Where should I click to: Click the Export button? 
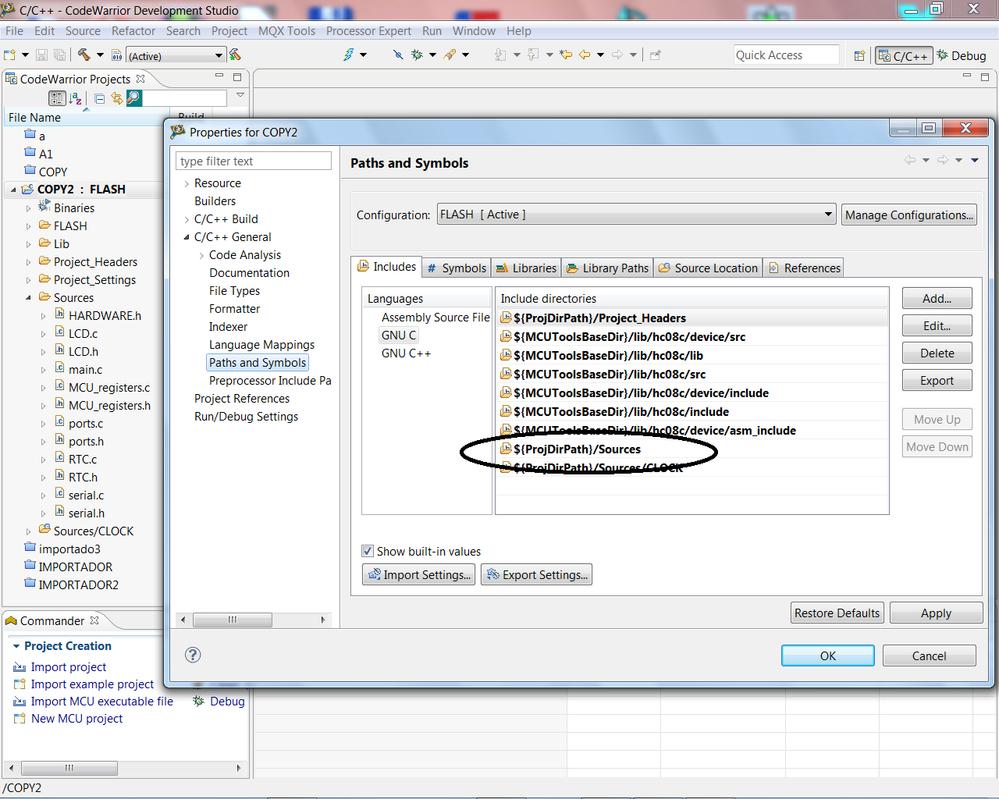point(937,380)
